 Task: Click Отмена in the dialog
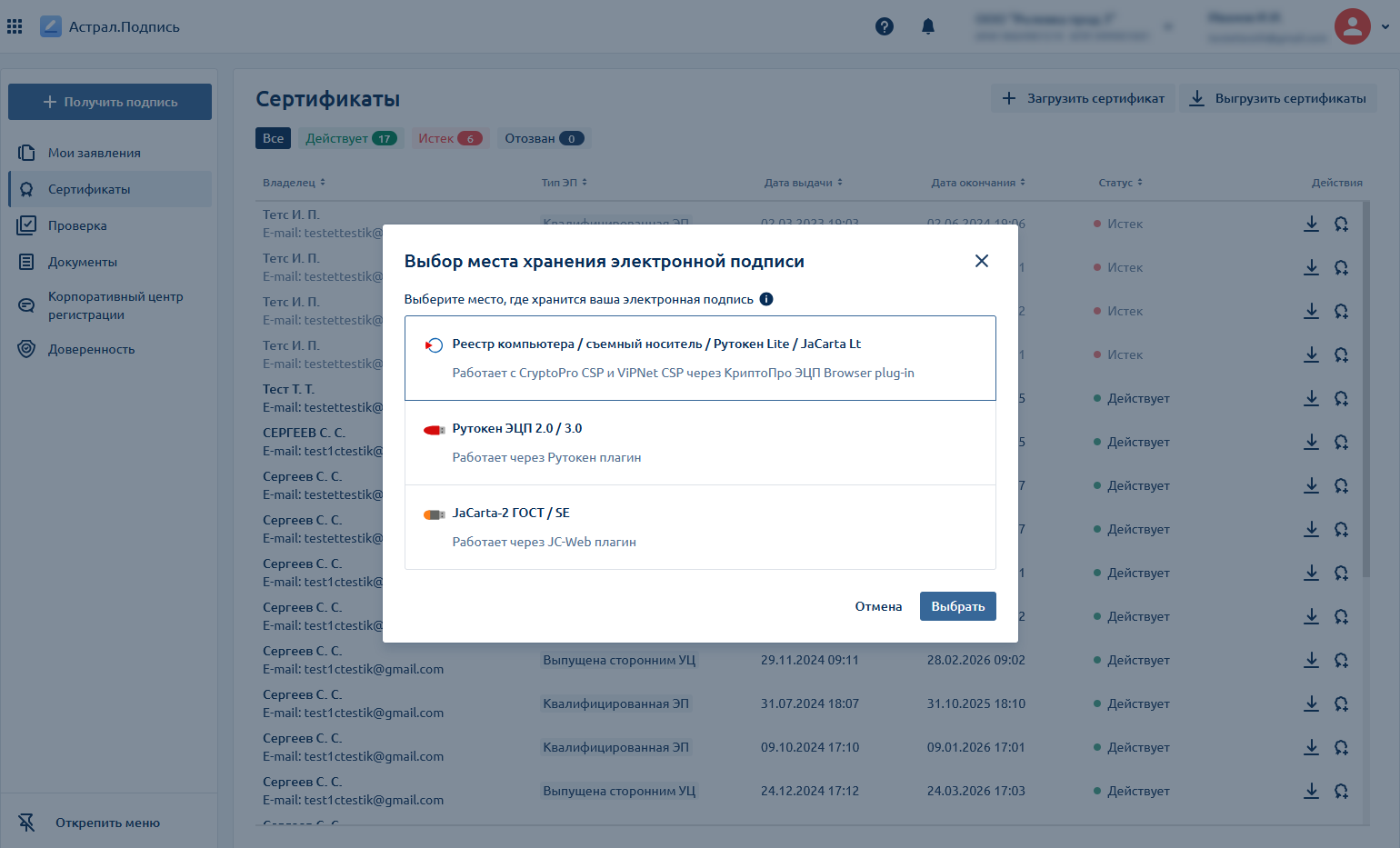pyautogui.click(x=878, y=606)
